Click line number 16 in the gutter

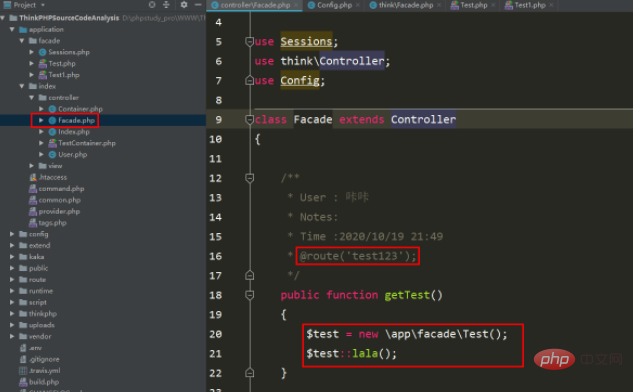216,256
